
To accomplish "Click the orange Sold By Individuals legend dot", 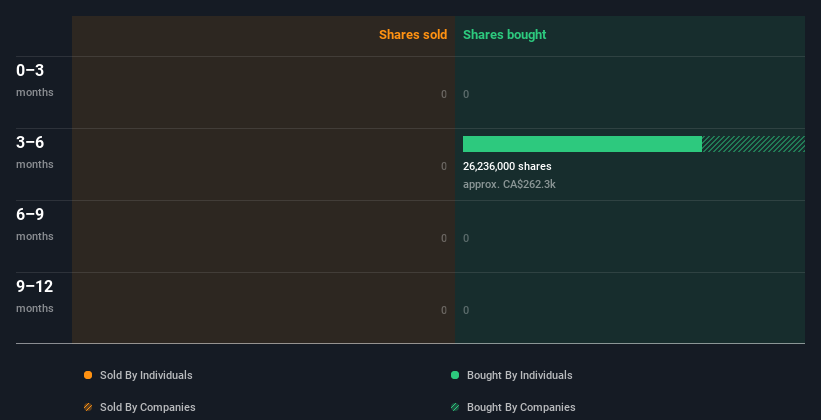I will (x=88, y=375).
